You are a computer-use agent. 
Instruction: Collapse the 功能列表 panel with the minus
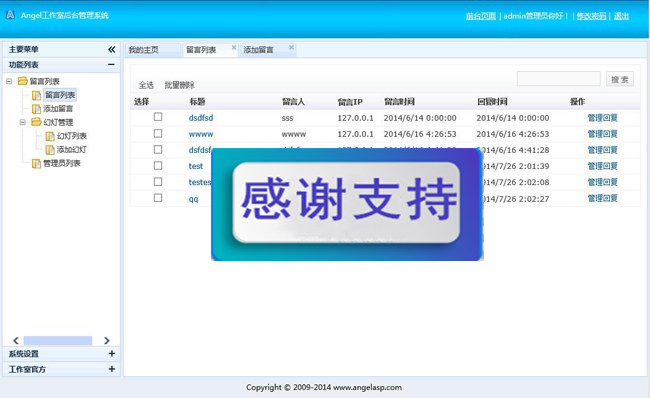point(111,65)
